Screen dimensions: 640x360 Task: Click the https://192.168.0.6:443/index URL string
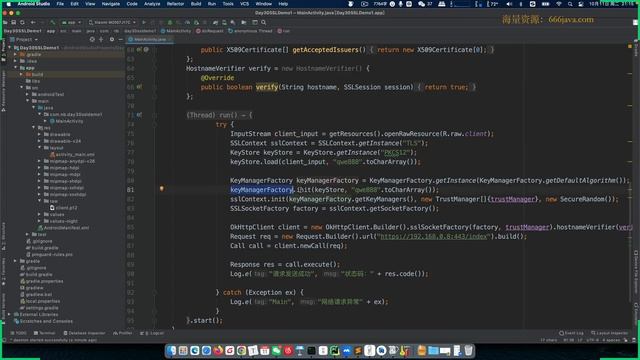[x=433, y=236]
